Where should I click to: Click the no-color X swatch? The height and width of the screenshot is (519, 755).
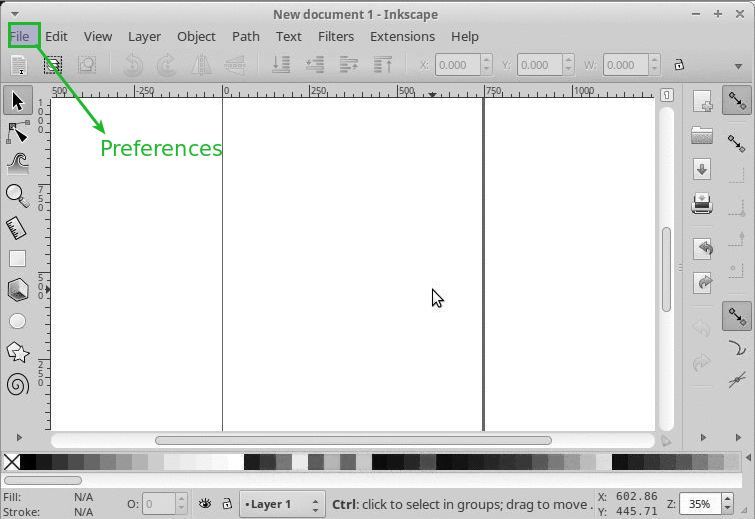click(x=12, y=462)
